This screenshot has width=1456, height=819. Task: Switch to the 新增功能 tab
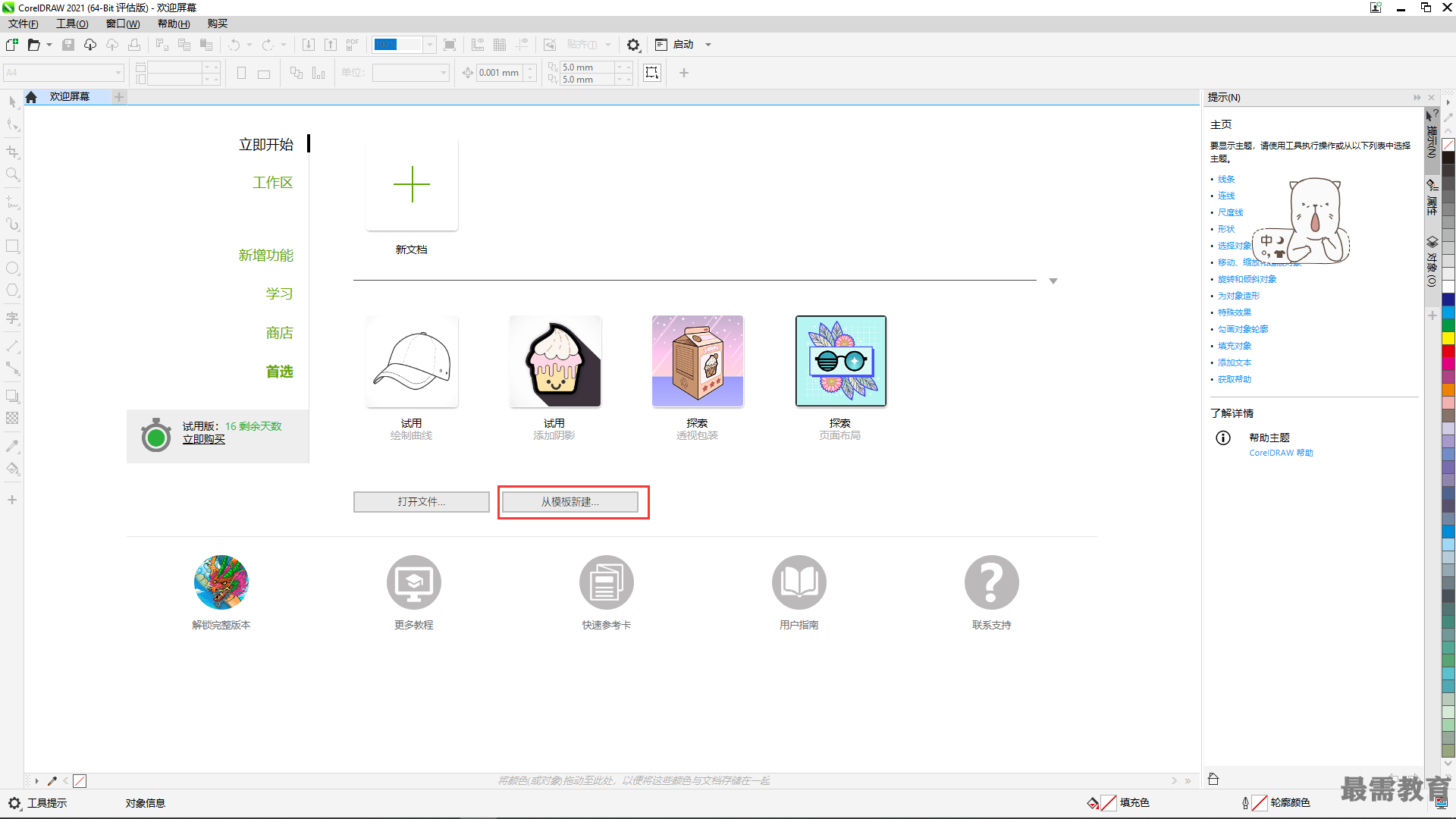(x=266, y=256)
